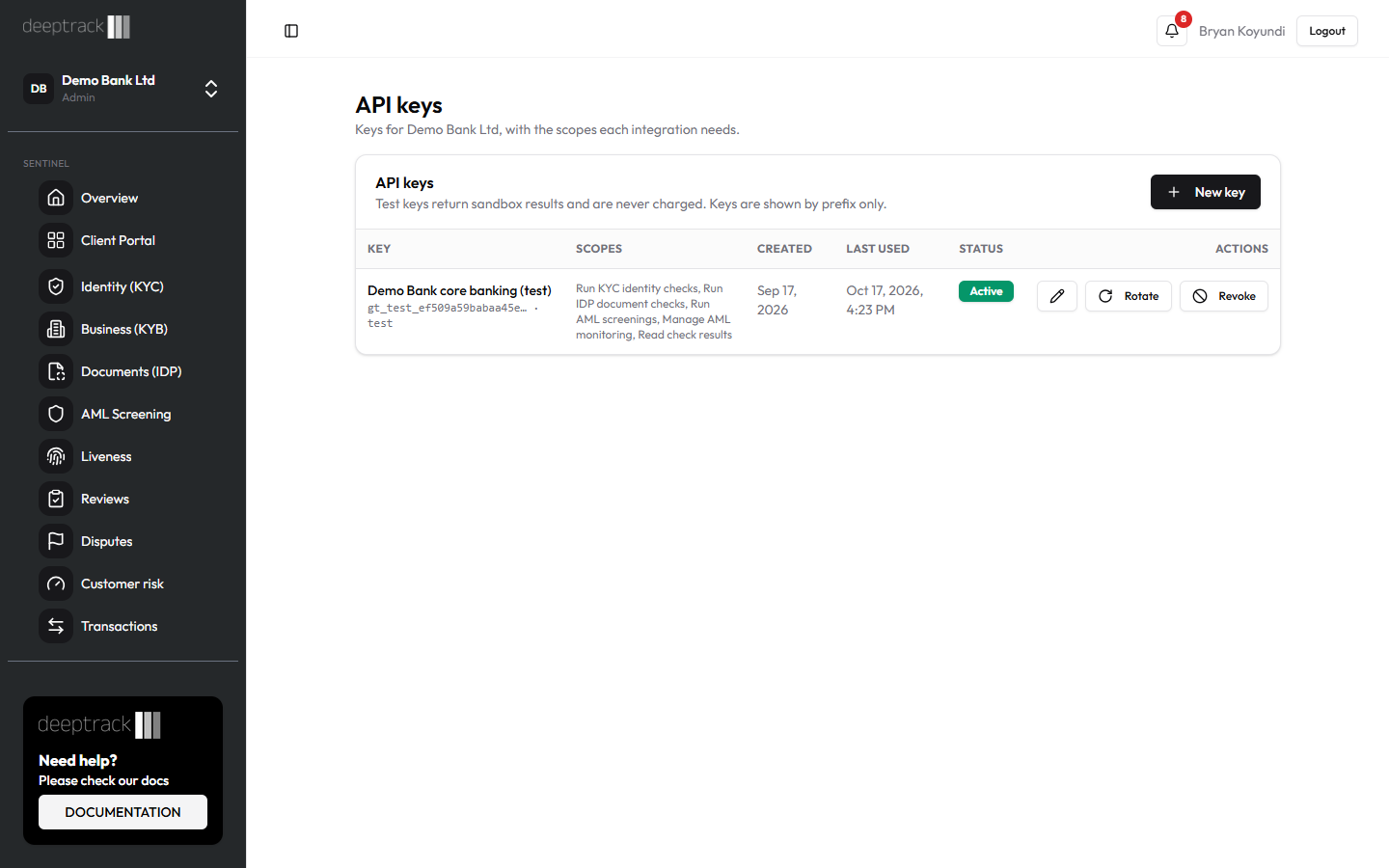Click the Documents (IDP) file icon
This screenshot has height=868, width=1389.
point(56,371)
